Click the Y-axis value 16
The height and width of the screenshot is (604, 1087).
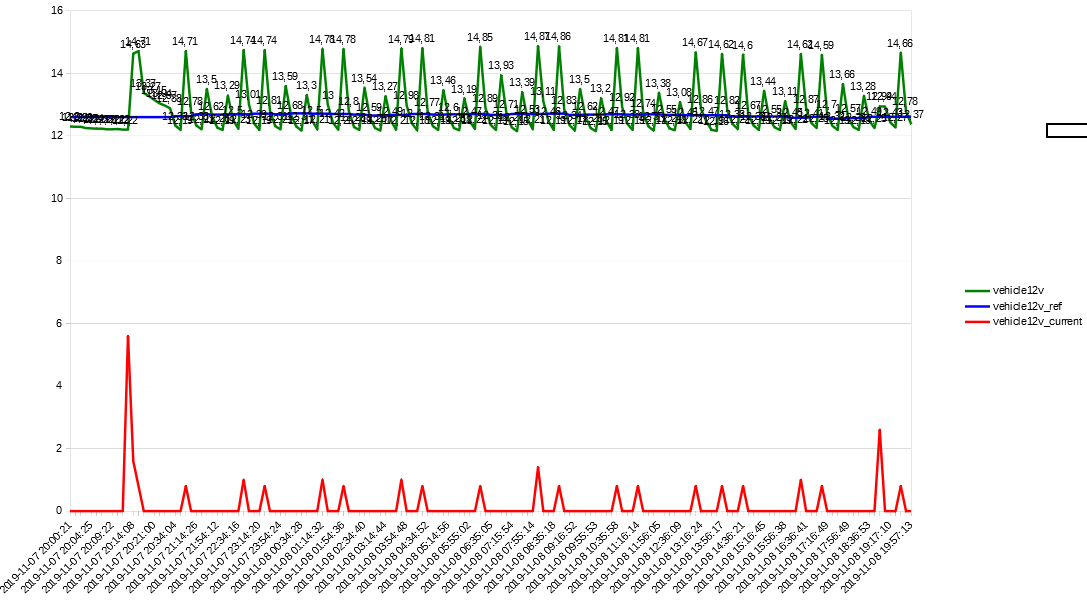pos(57,11)
